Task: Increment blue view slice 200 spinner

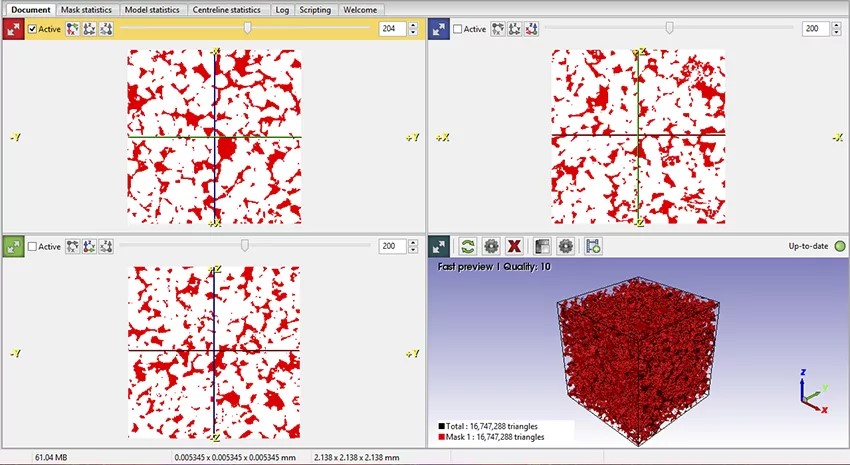Action: [835, 25]
